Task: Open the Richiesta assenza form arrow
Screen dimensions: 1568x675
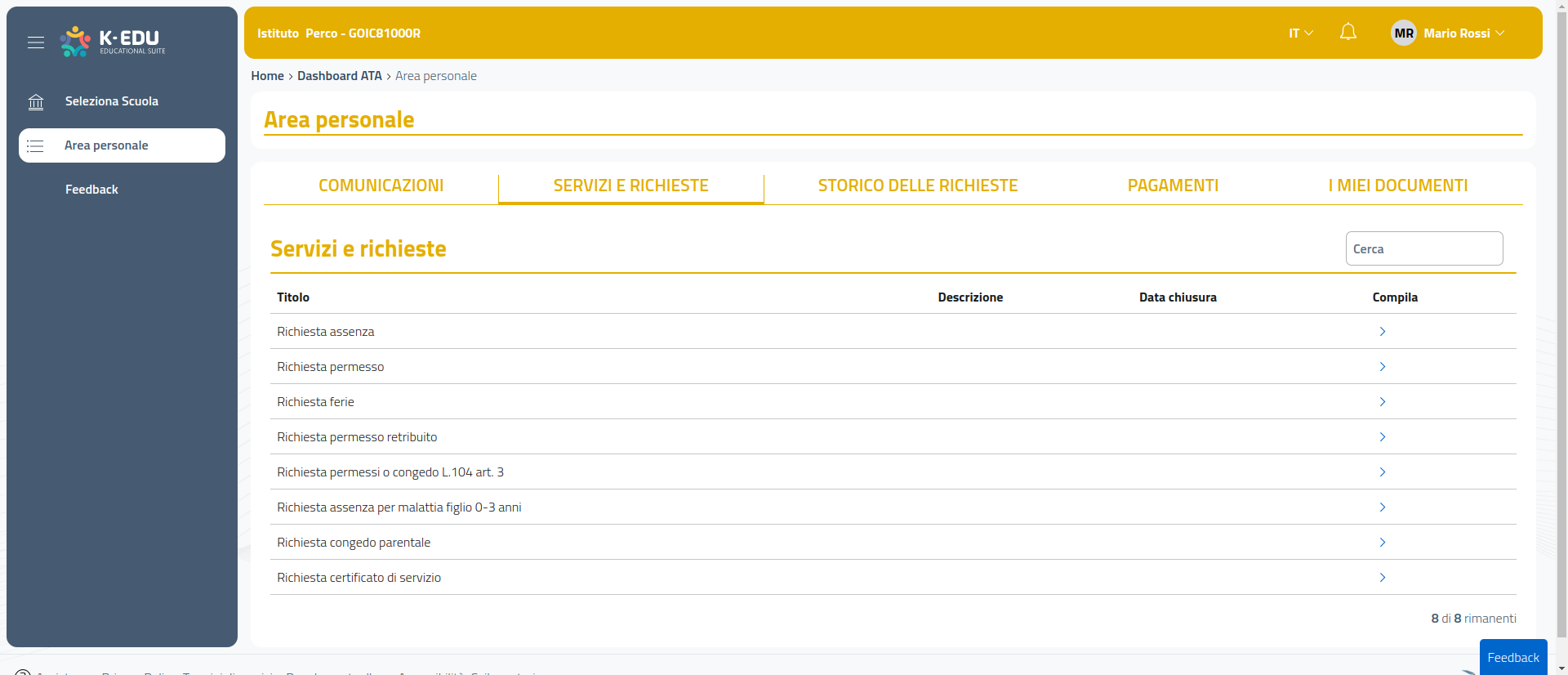Action: pyautogui.click(x=1382, y=332)
